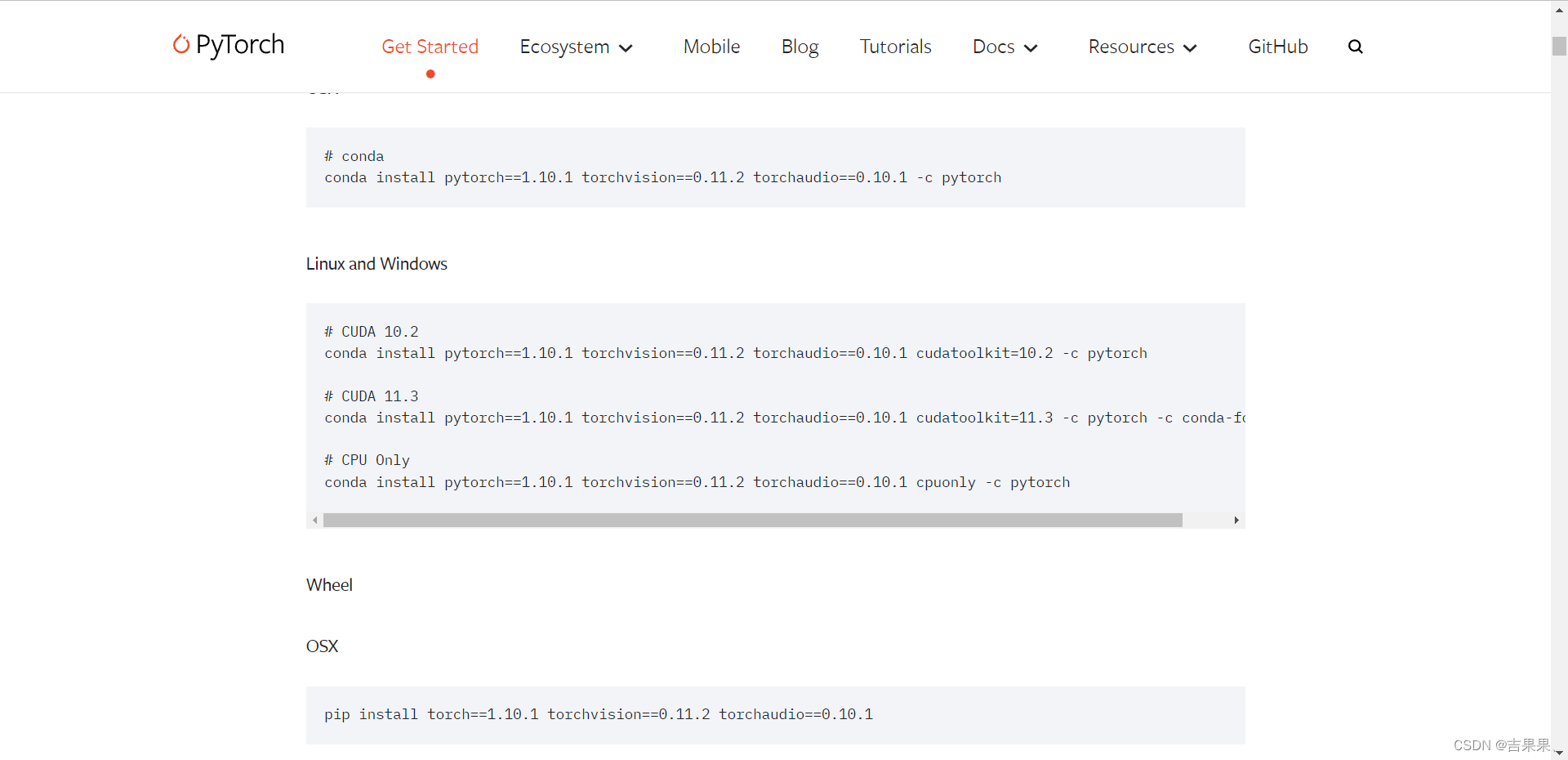Click the PyTorch flame logo

180,46
